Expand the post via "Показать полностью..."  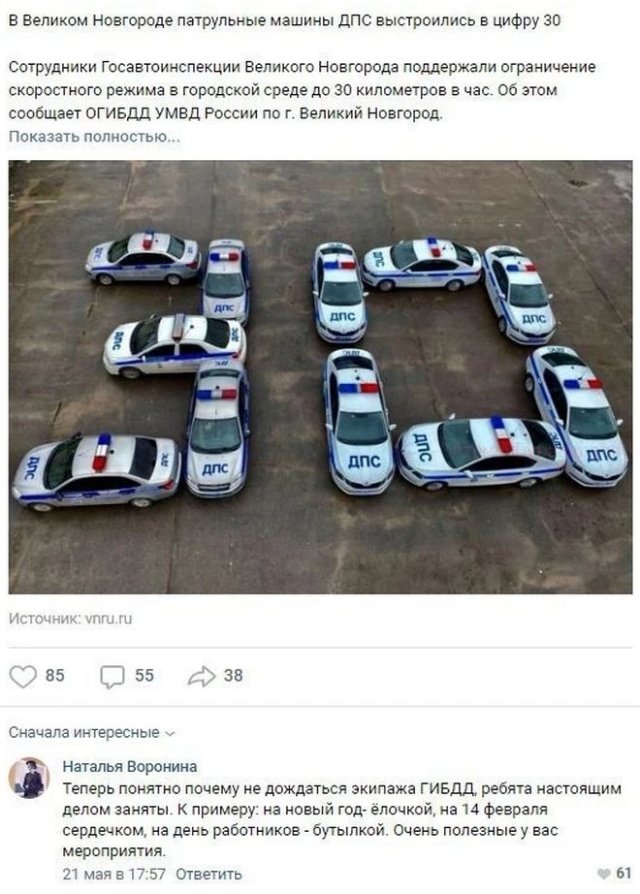(94, 137)
